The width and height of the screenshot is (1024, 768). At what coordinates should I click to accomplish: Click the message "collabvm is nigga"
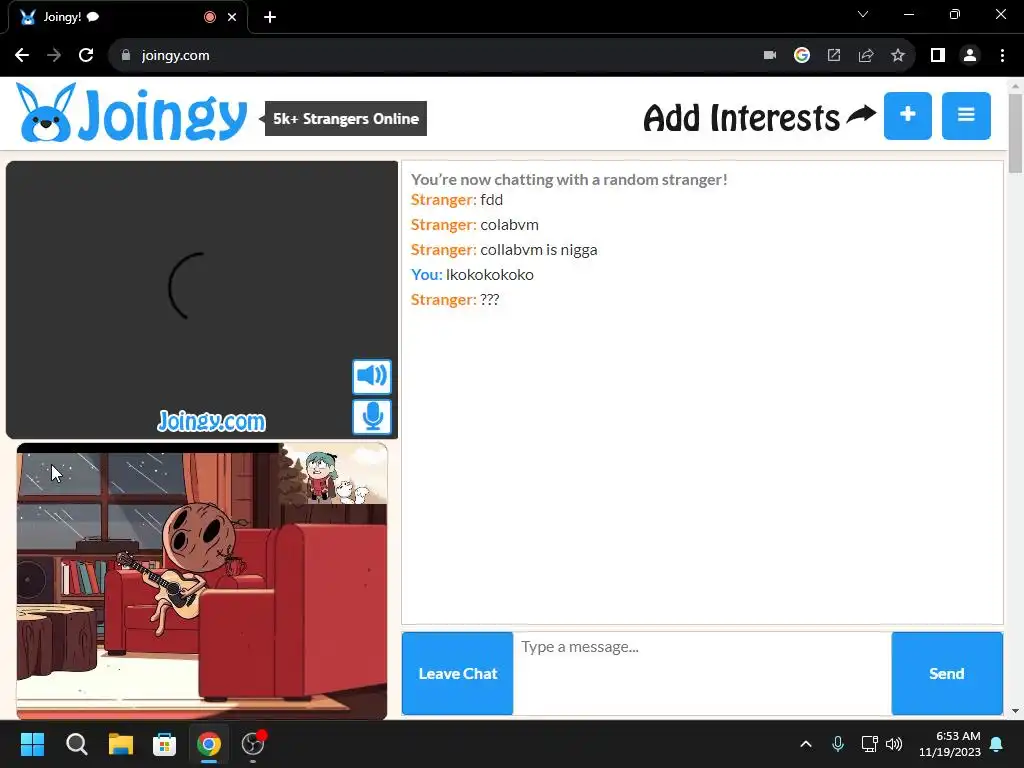click(x=539, y=250)
